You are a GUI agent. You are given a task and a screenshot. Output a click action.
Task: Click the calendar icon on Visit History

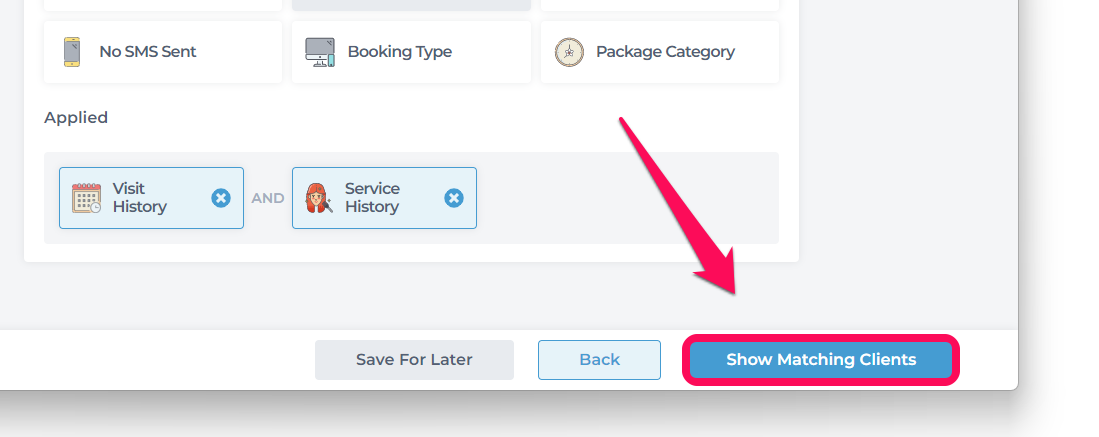(86, 198)
